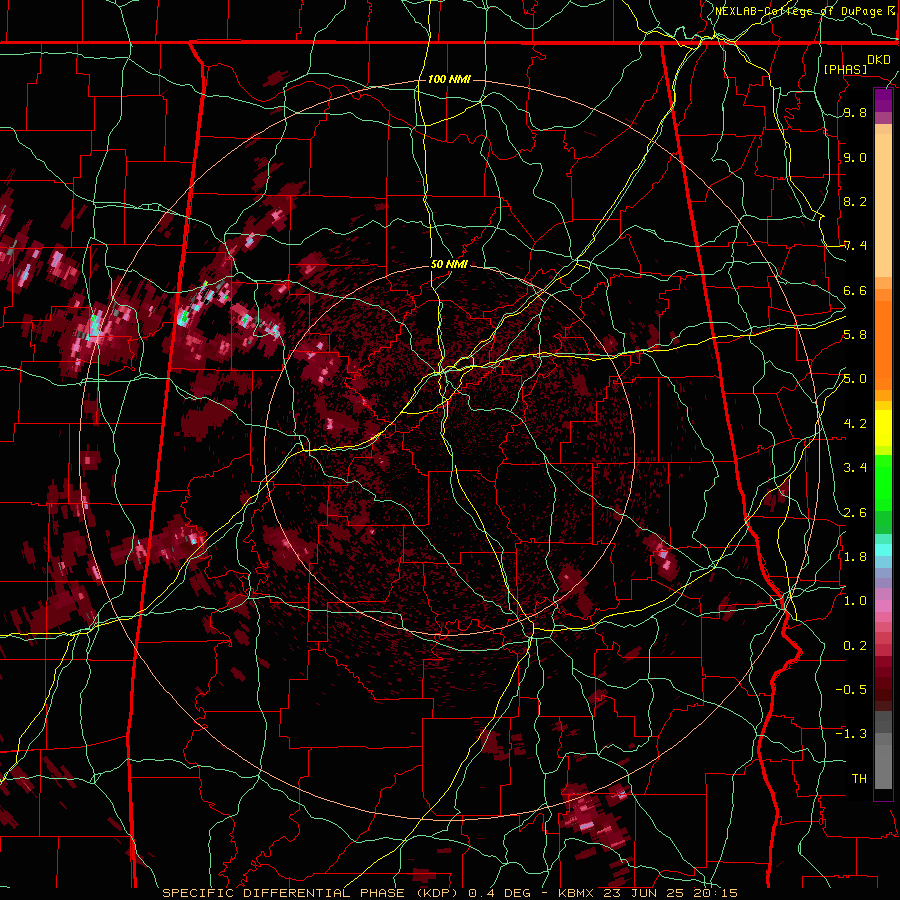Click the 9.8 value on the color scale
Image resolution: width=900 pixels, height=900 pixels.
point(855,113)
